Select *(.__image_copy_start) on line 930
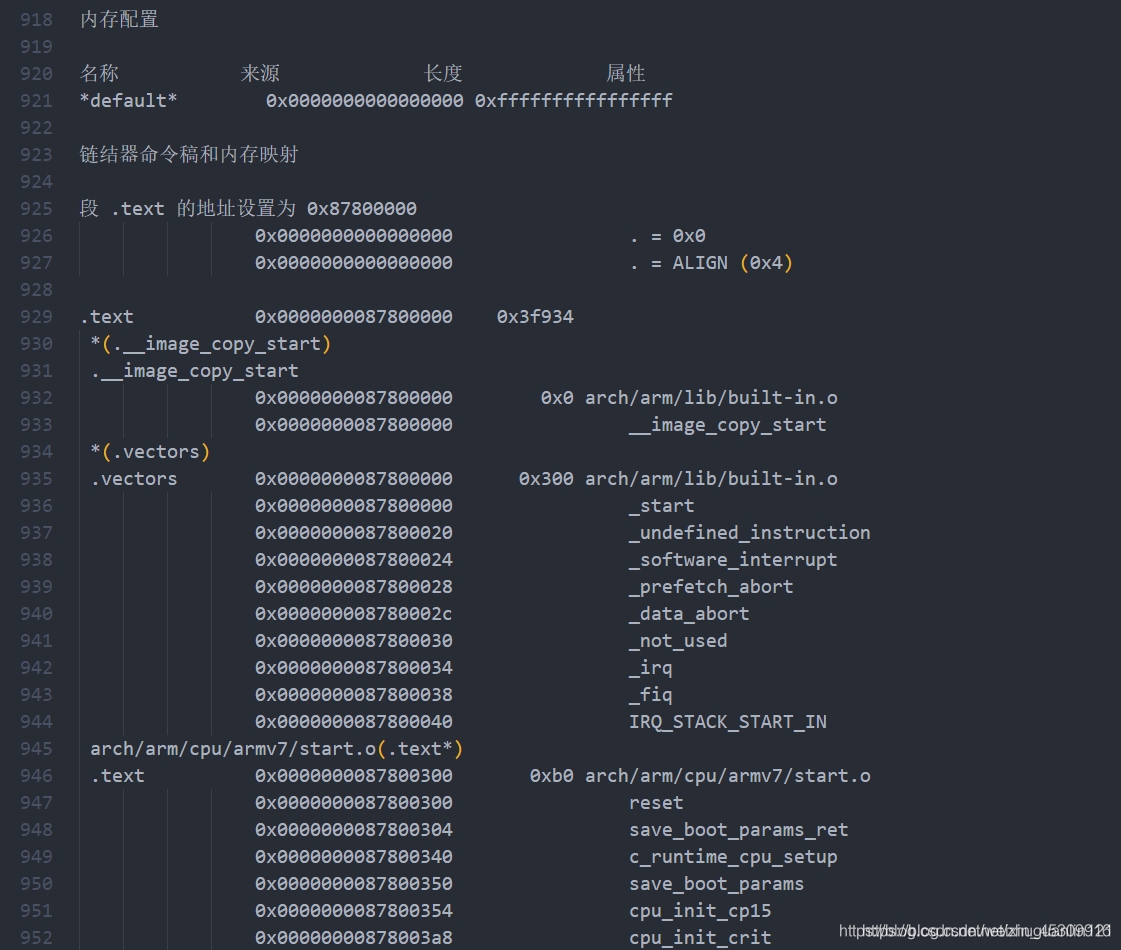Image resolution: width=1121 pixels, height=950 pixels. tap(211, 344)
